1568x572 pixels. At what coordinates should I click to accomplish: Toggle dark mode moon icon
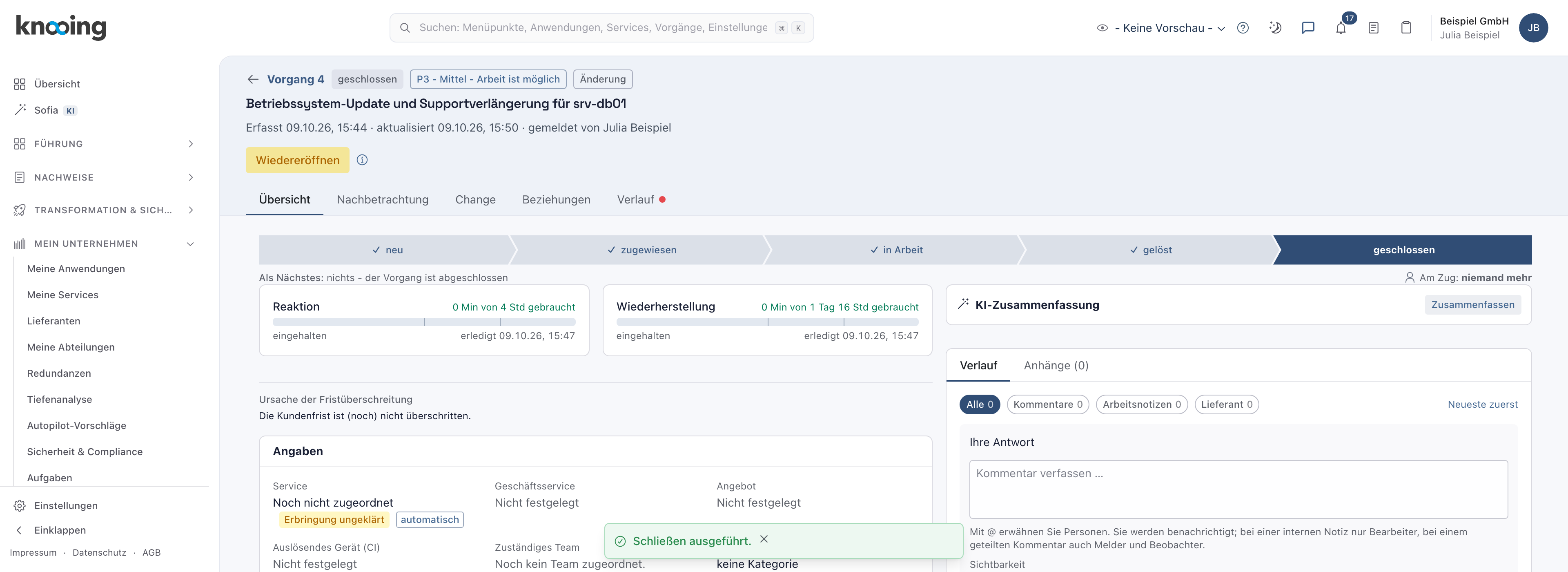(1275, 28)
